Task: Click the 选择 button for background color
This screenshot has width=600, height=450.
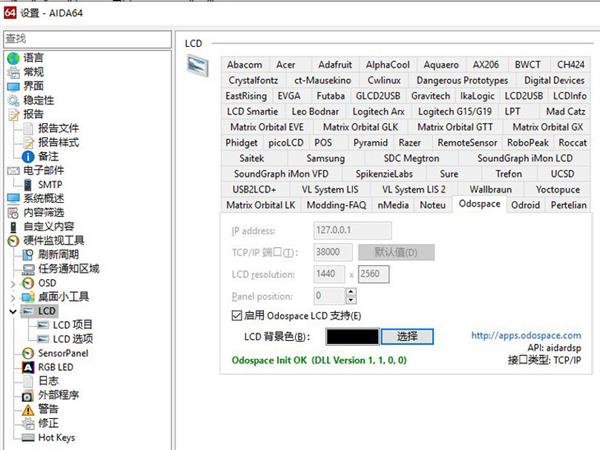Action: [x=407, y=336]
